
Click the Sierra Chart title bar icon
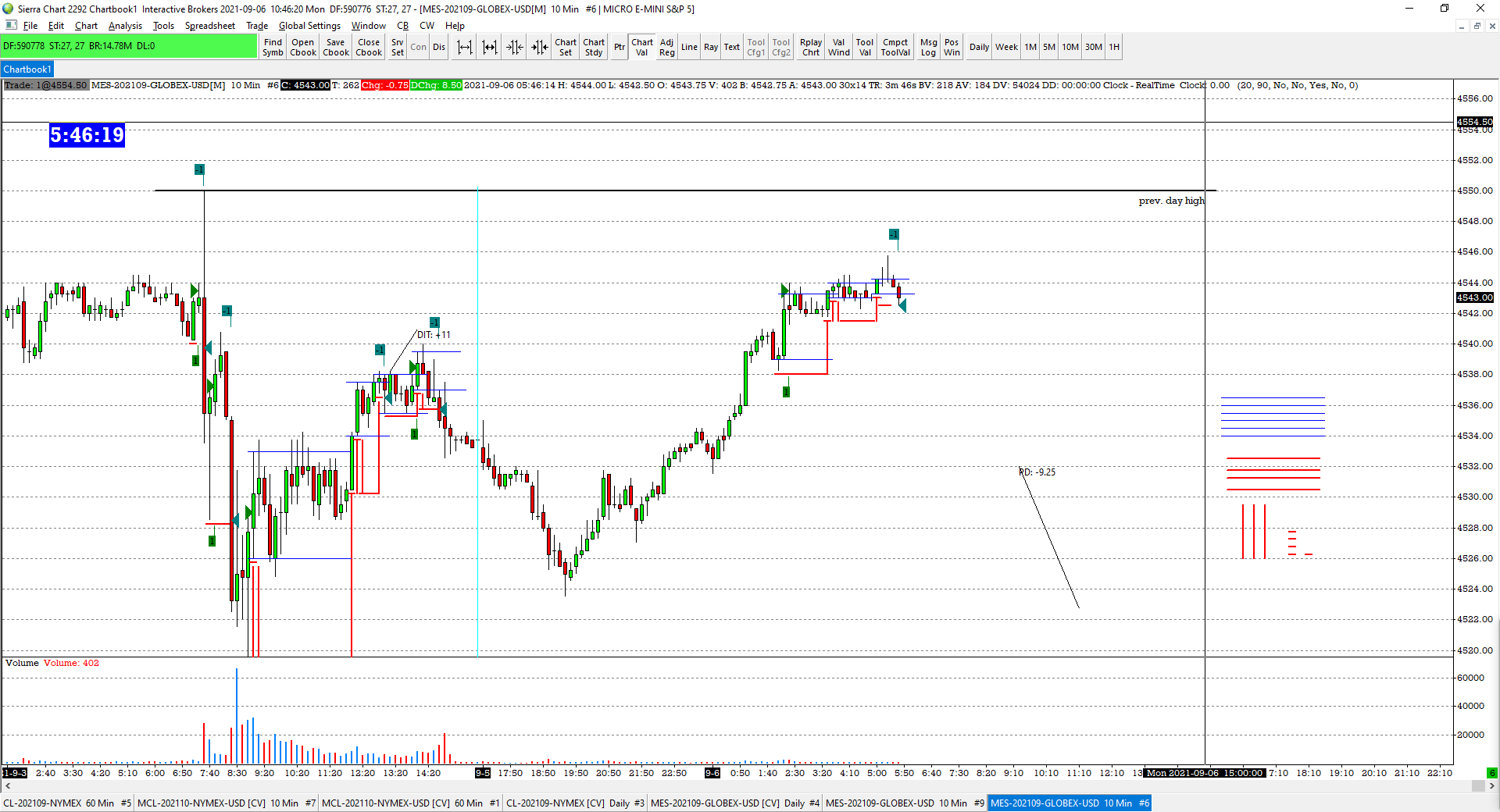[9, 9]
